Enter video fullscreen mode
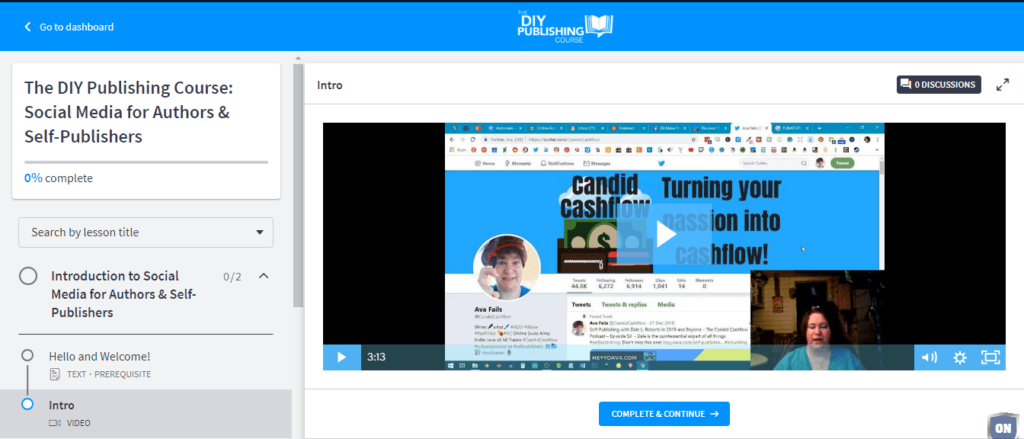The image size is (1024, 439). point(991,357)
